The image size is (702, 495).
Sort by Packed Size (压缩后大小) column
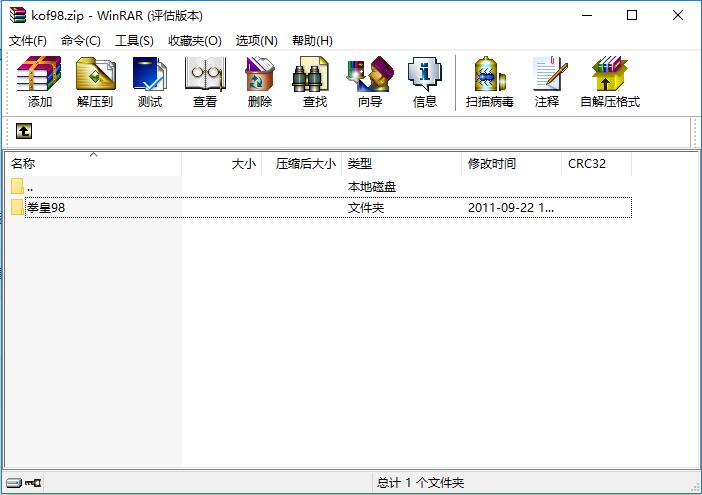[x=302, y=164]
